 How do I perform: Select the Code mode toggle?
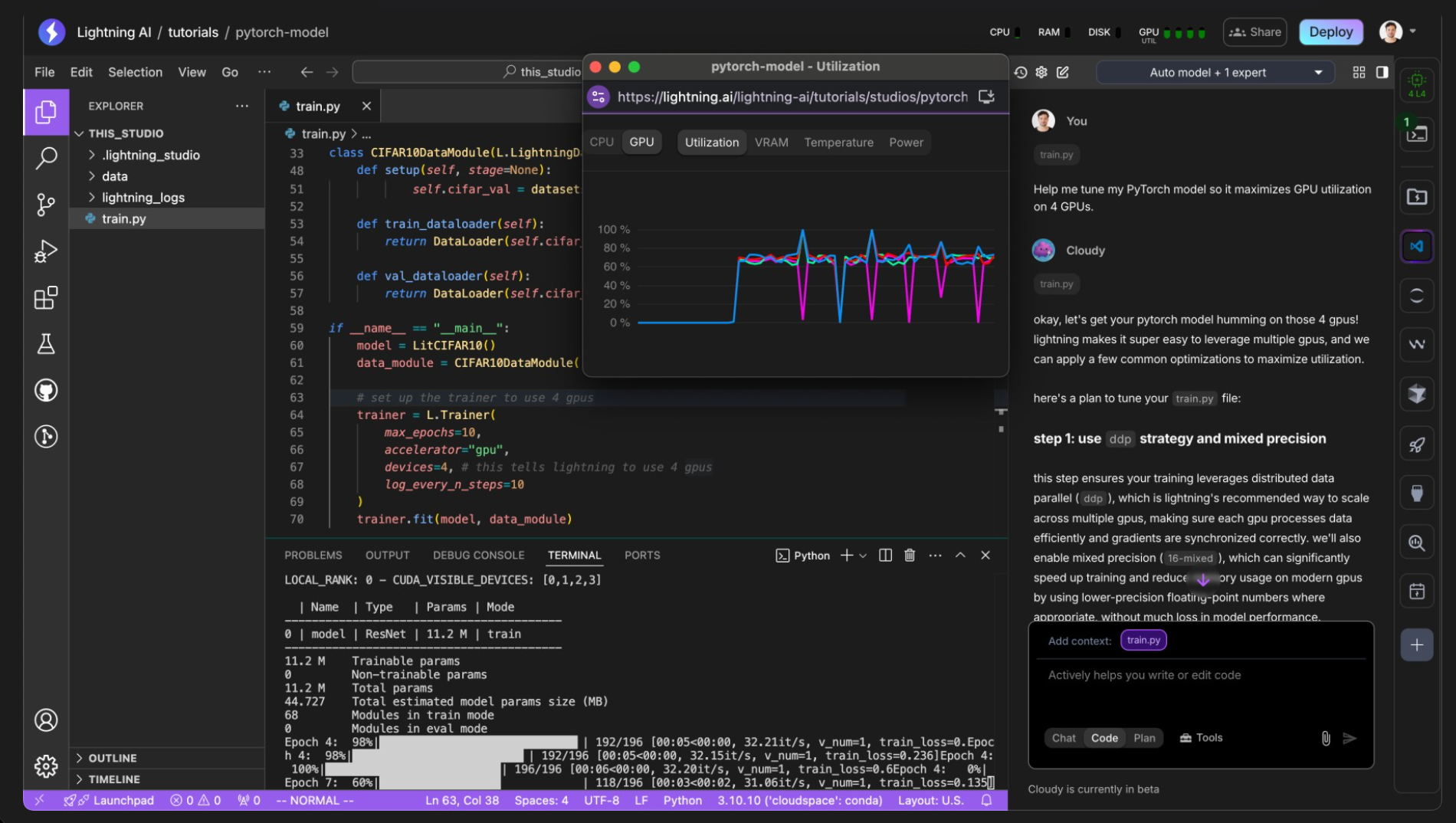(x=1104, y=738)
